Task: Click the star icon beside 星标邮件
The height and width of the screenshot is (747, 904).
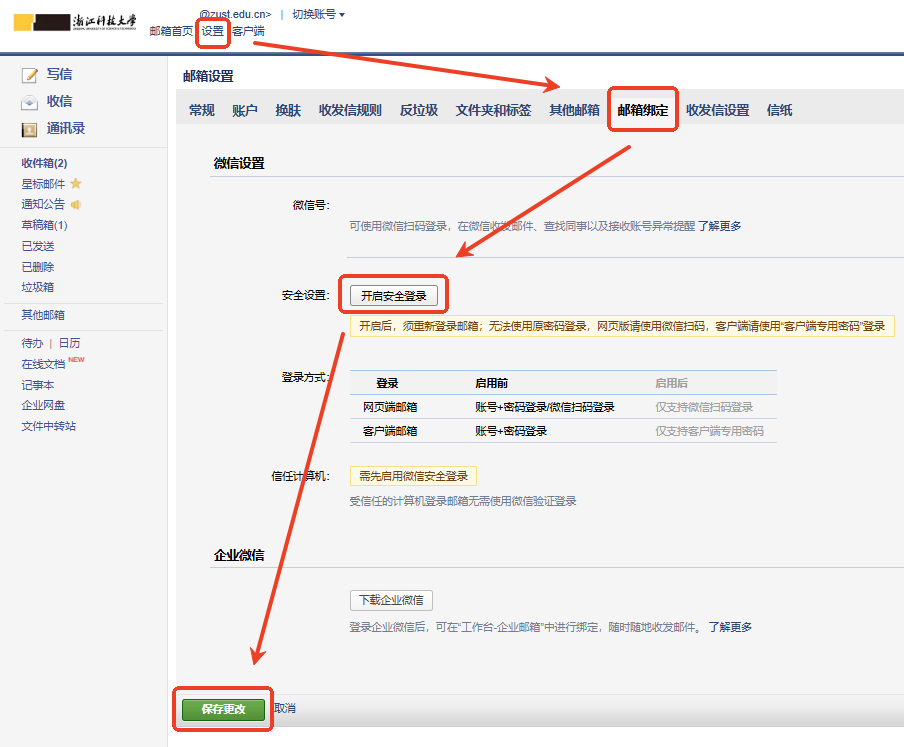Action: pyautogui.click(x=76, y=184)
